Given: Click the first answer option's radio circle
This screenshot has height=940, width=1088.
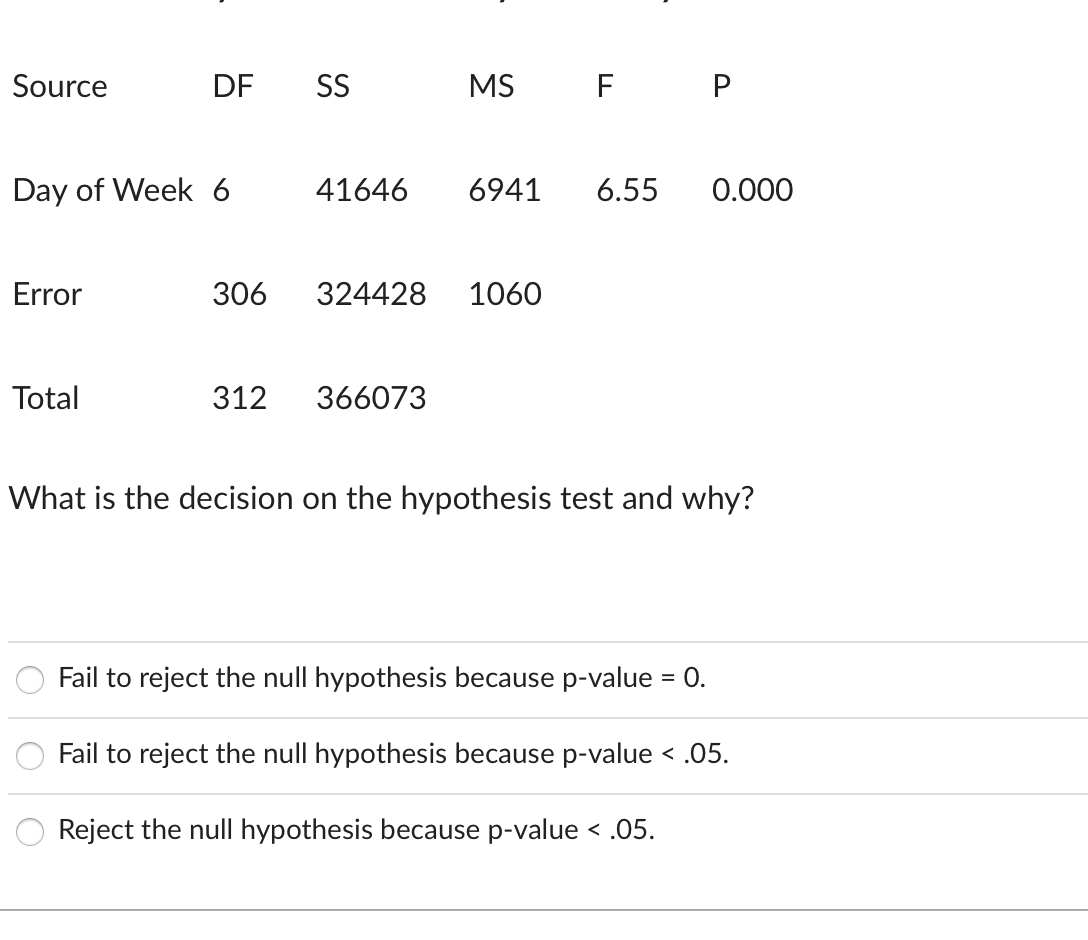Looking at the screenshot, I should coord(29,679).
